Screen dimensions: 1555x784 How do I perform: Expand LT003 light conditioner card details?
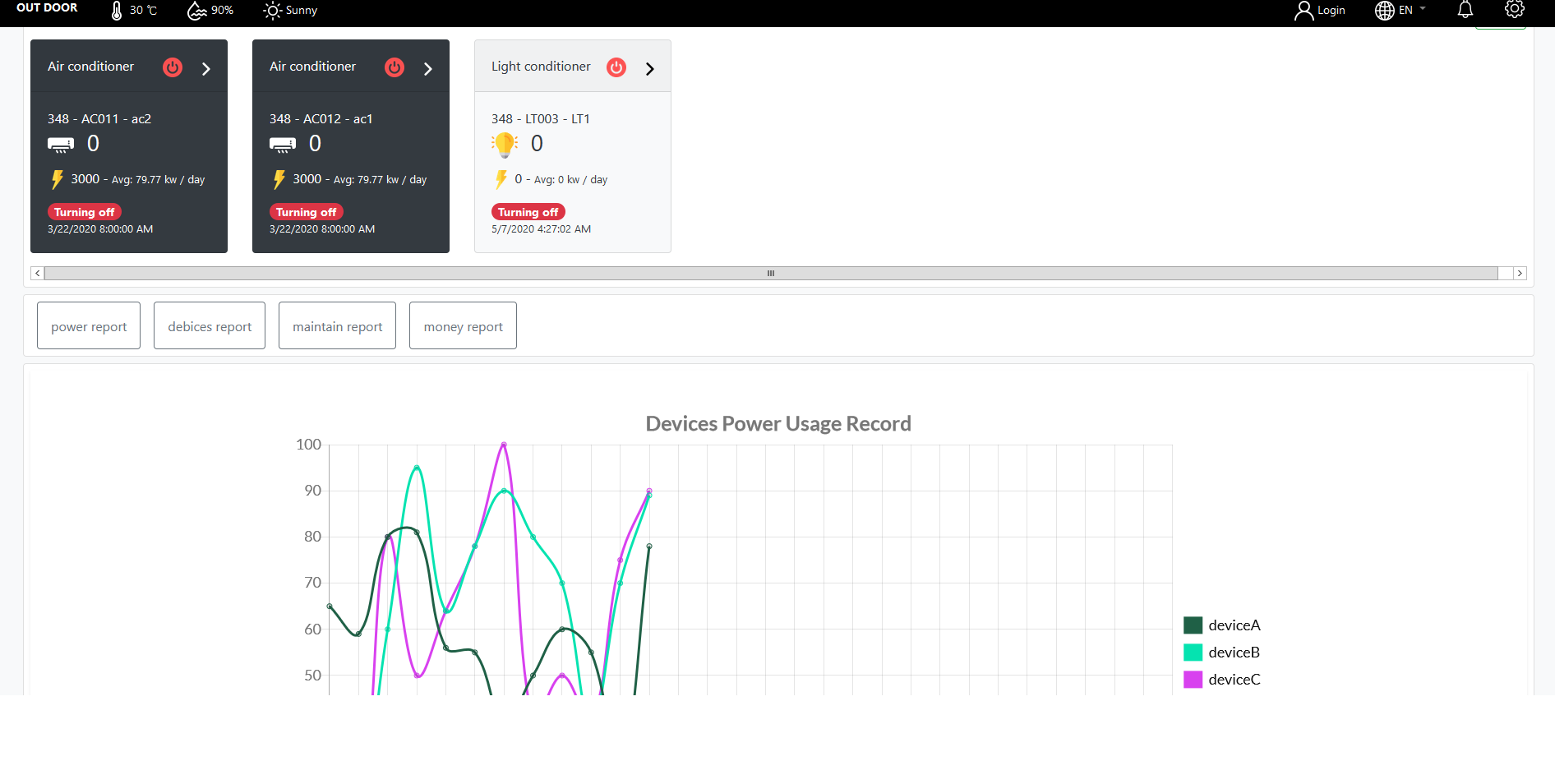click(x=650, y=69)
